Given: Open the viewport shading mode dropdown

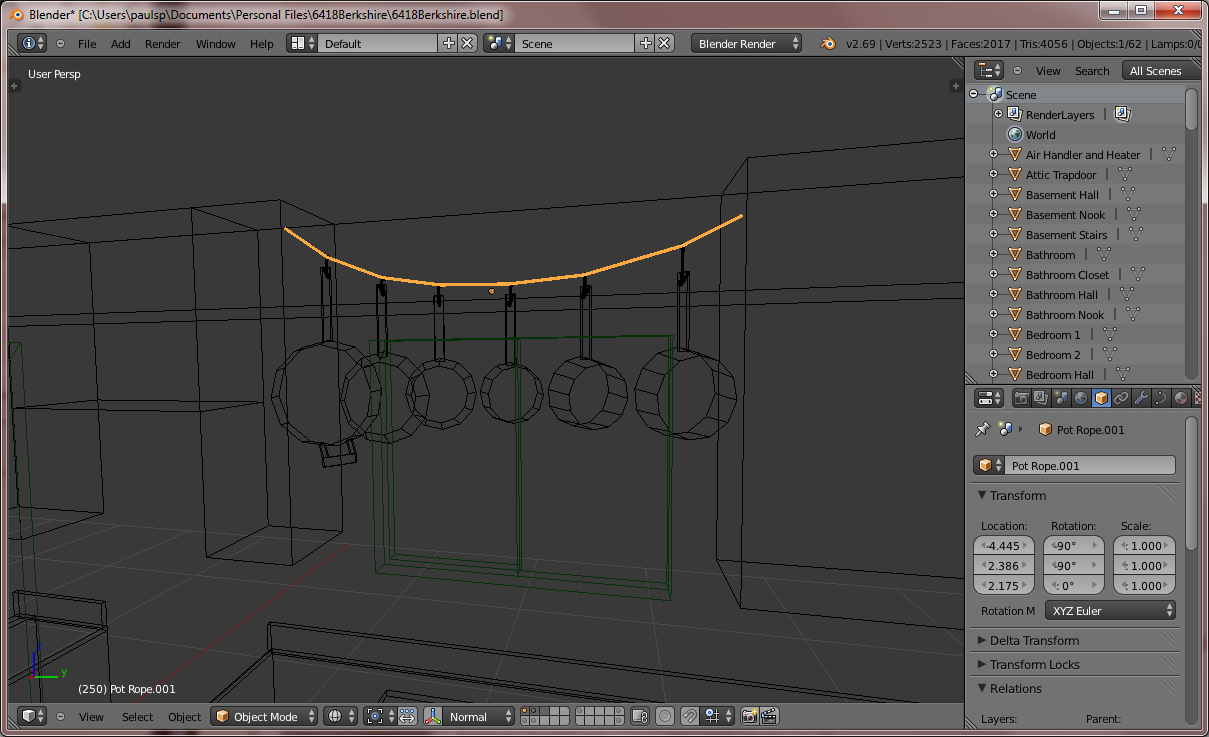Looking at the screenshot, I should tap(341, 716).
